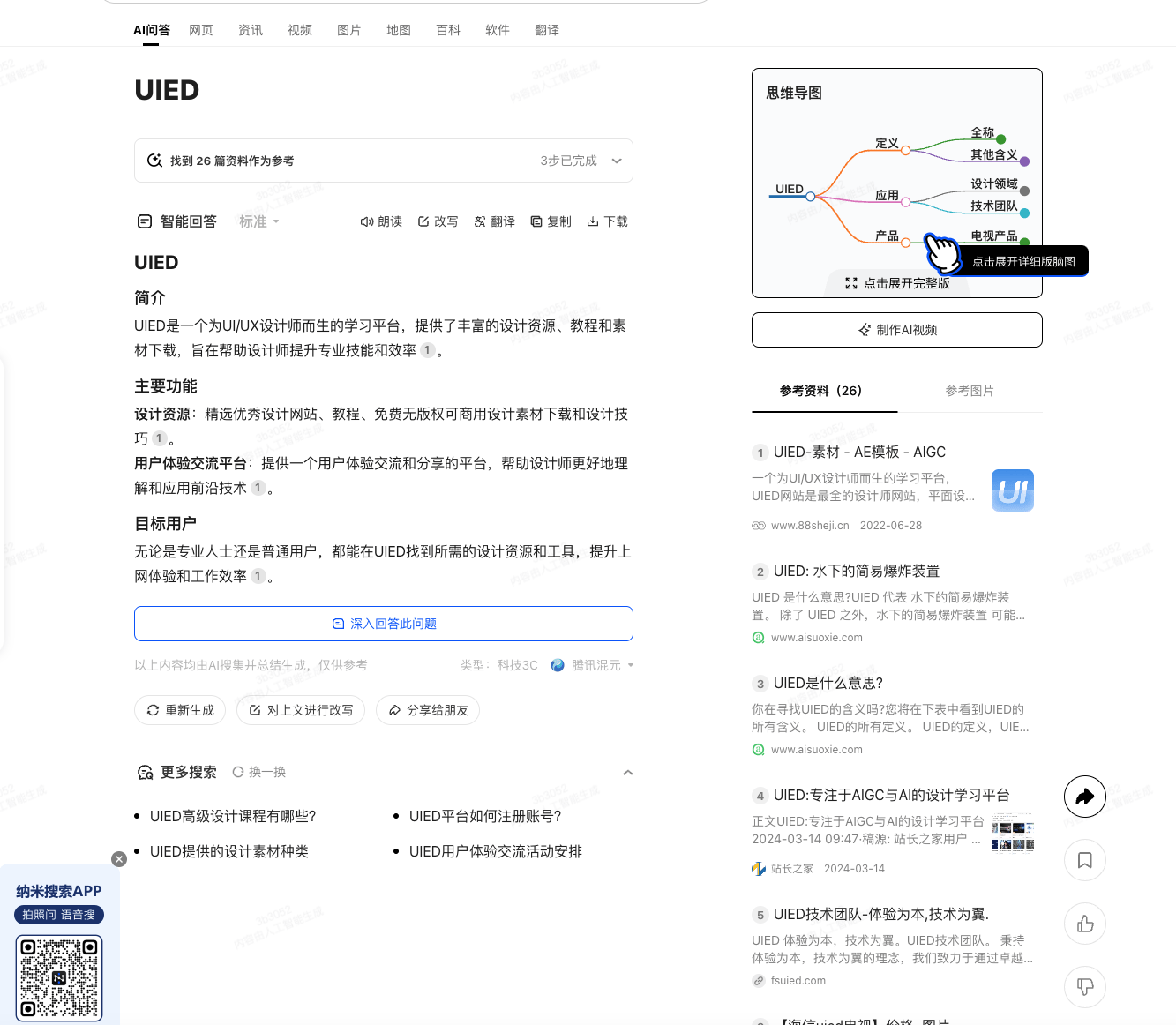Click the 设计领域 mind map node
Viewport: 1176px width, 1025px height.
click(x=994, y=183)
